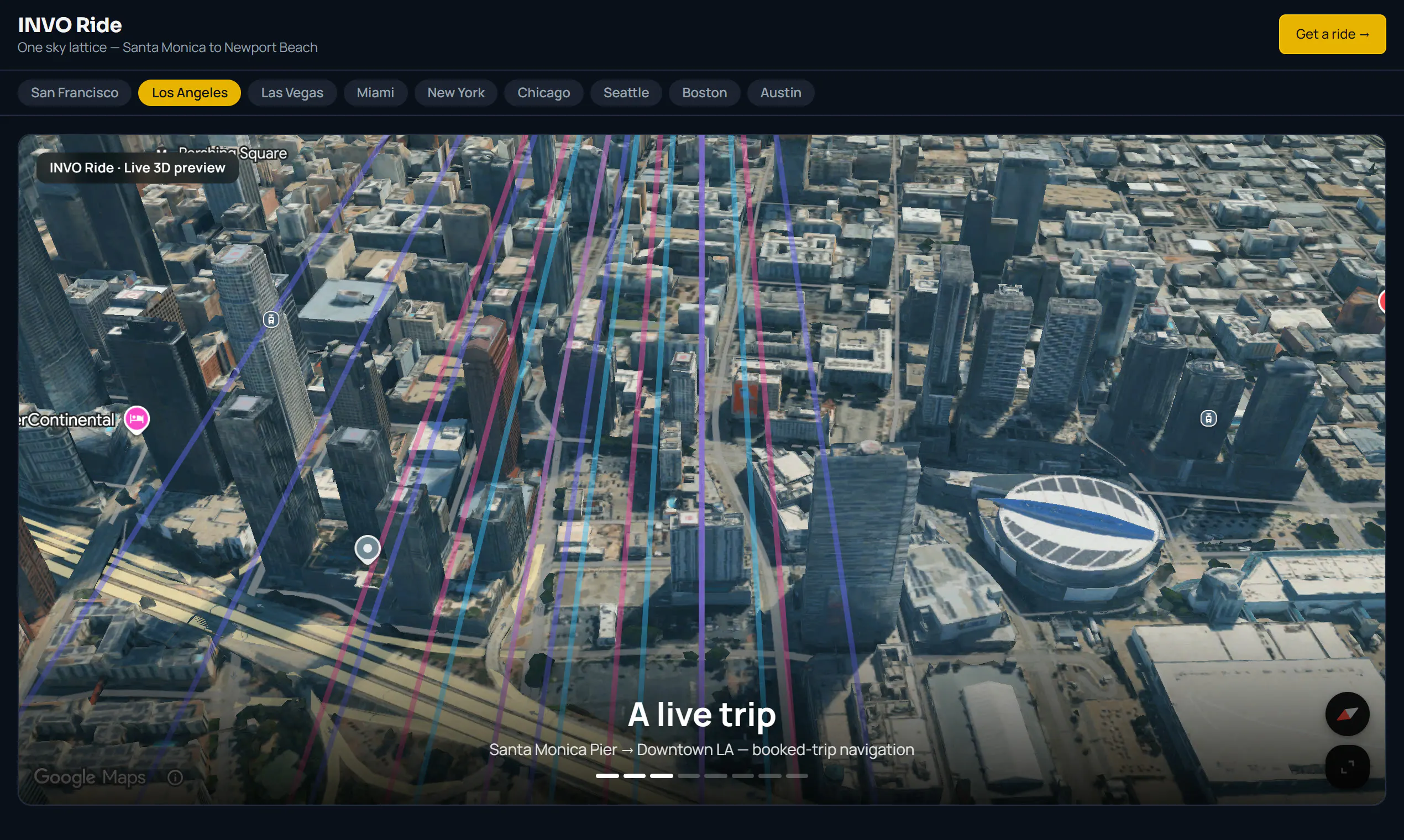Select the Los Angeles city tab
Image resolution: width=1404 pixels, height=840 pixels.
coord(190,93)
